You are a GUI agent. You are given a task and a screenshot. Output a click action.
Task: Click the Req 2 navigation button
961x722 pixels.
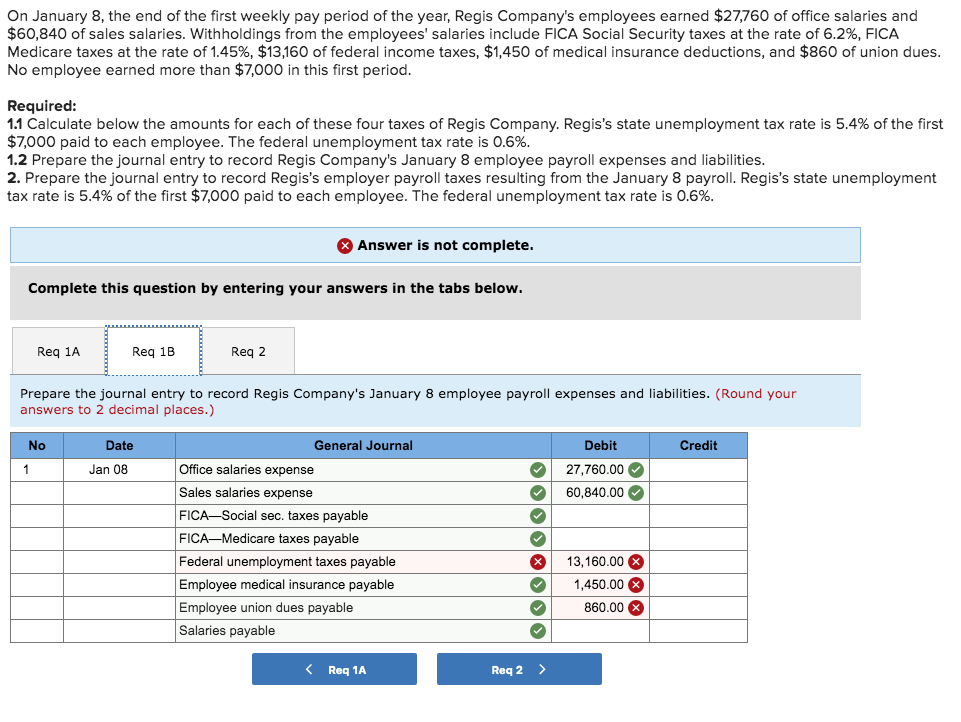519,668
